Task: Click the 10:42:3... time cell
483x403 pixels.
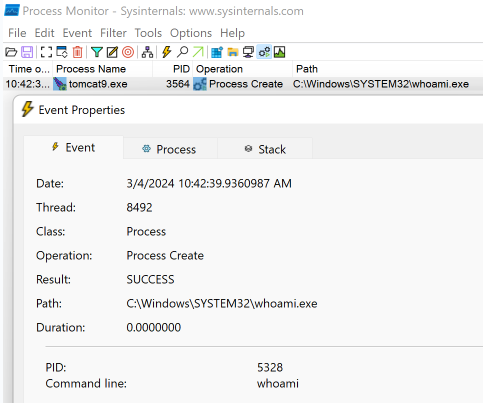Action: 27,84
